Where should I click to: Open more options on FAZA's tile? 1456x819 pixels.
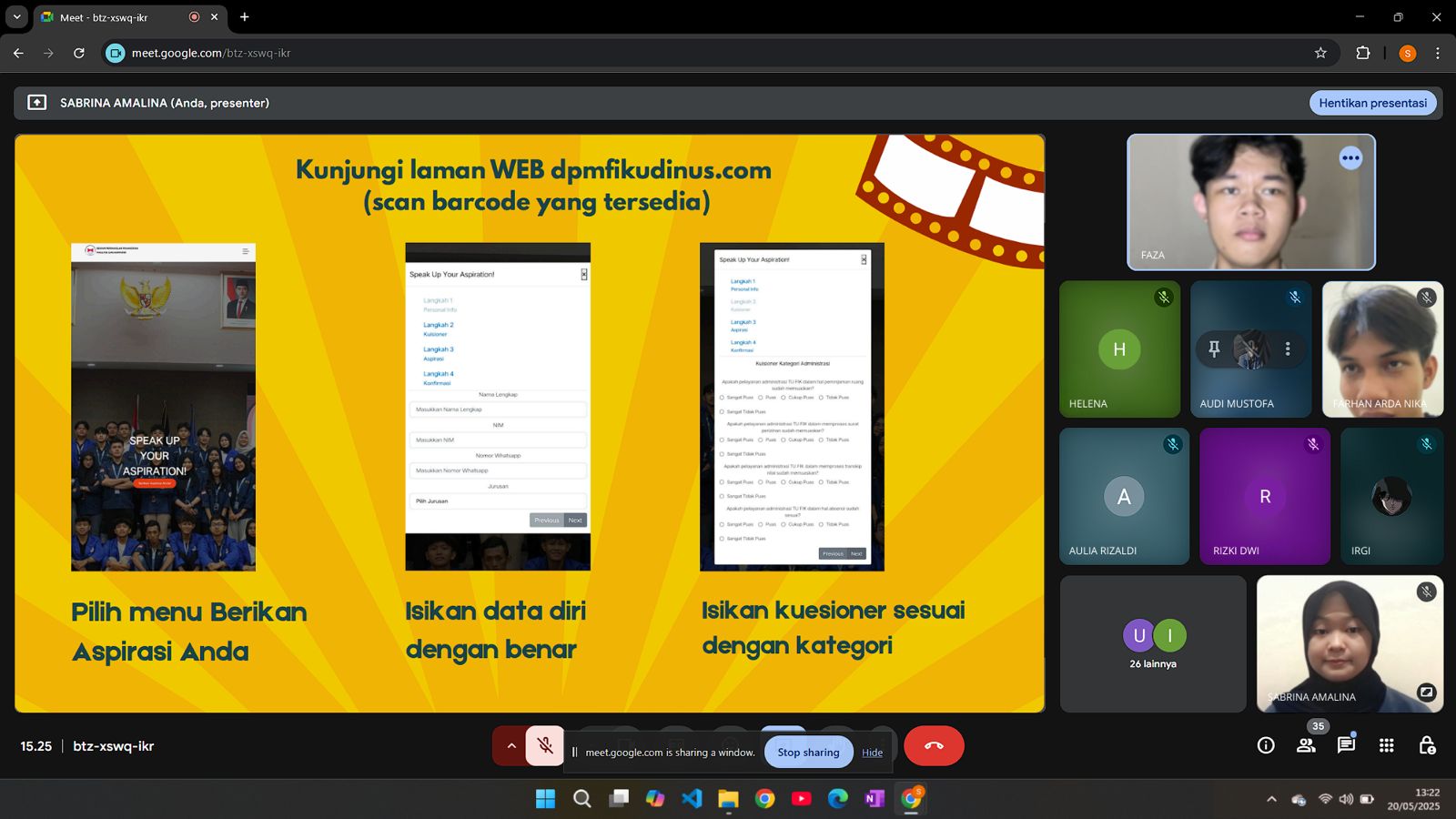1350,158
